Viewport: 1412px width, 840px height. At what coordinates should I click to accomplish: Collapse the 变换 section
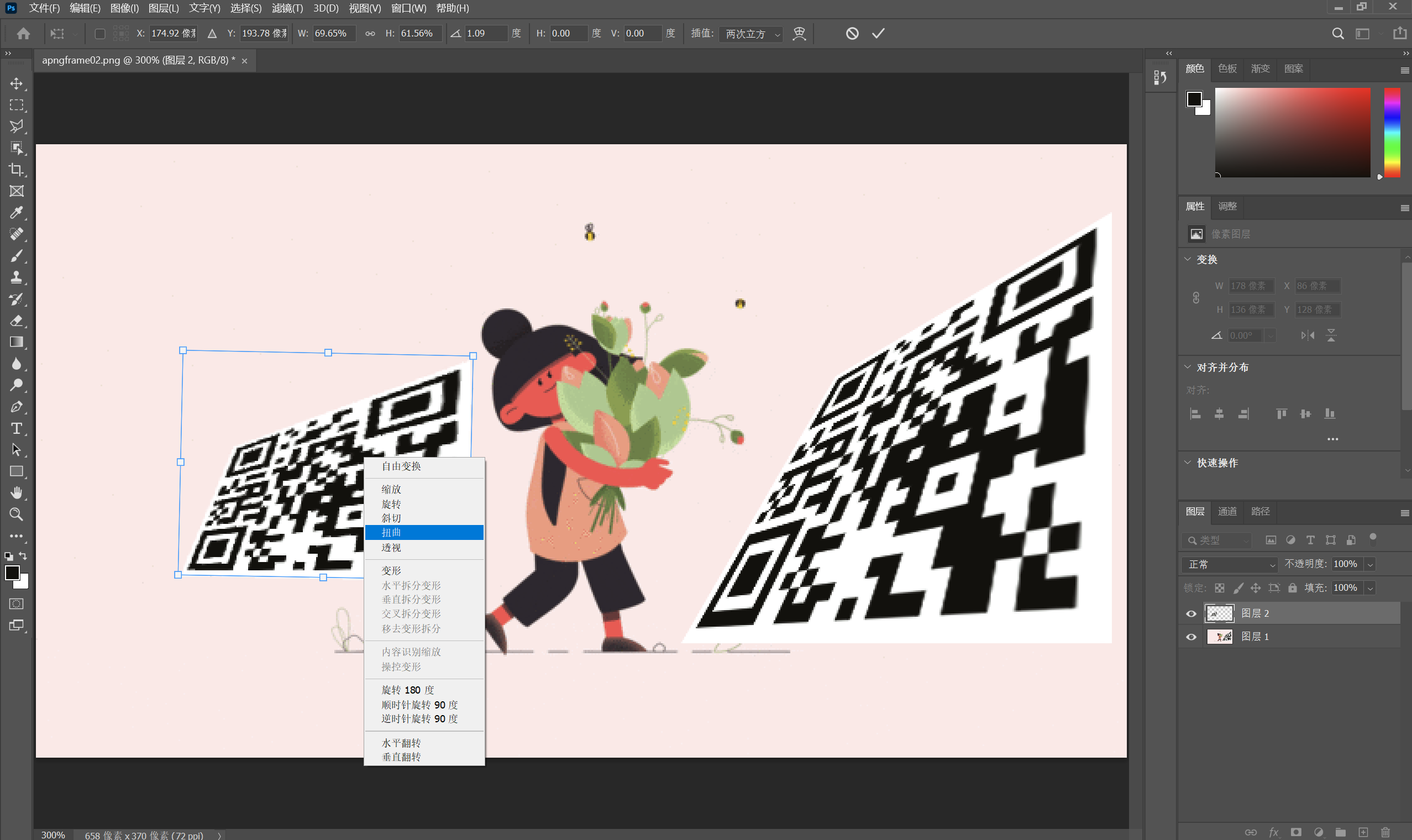pyautogui.click(x=1188, y=259)
